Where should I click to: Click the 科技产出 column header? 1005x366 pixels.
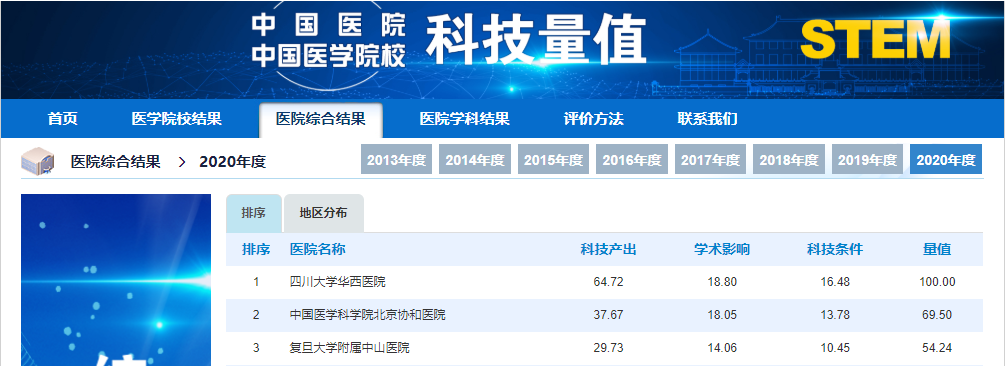[608, 249]
